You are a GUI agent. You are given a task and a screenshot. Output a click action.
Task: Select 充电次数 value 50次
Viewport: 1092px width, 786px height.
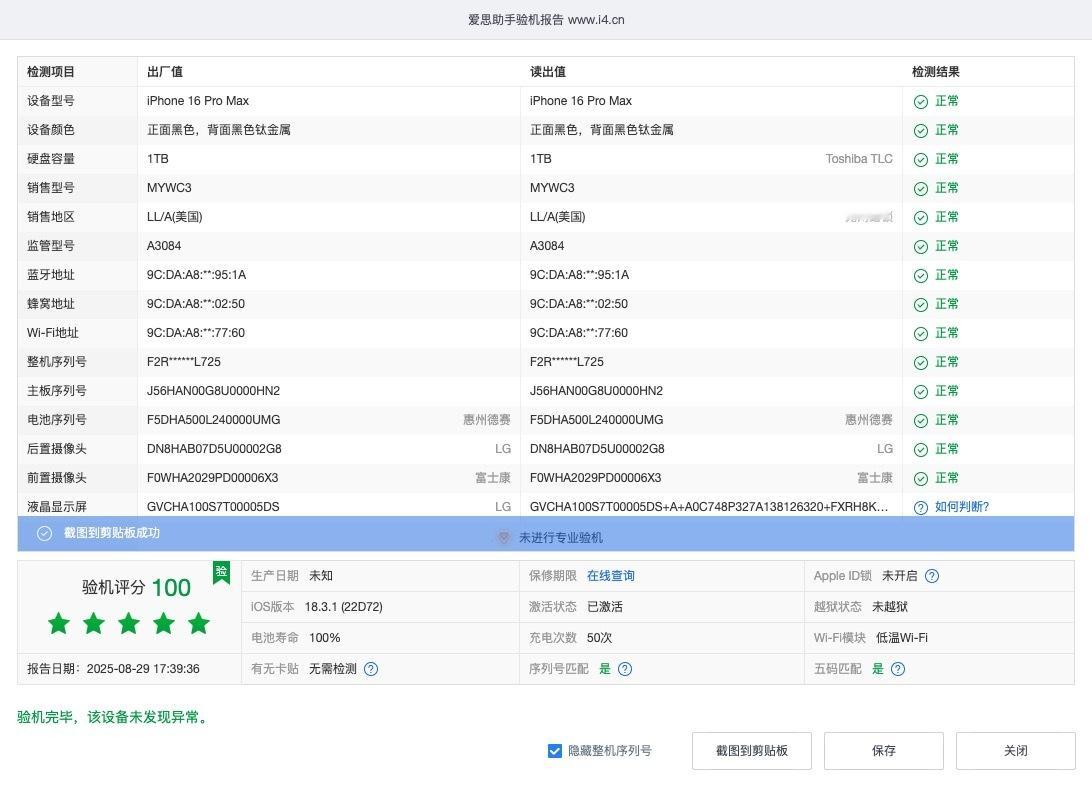(600, 638)
